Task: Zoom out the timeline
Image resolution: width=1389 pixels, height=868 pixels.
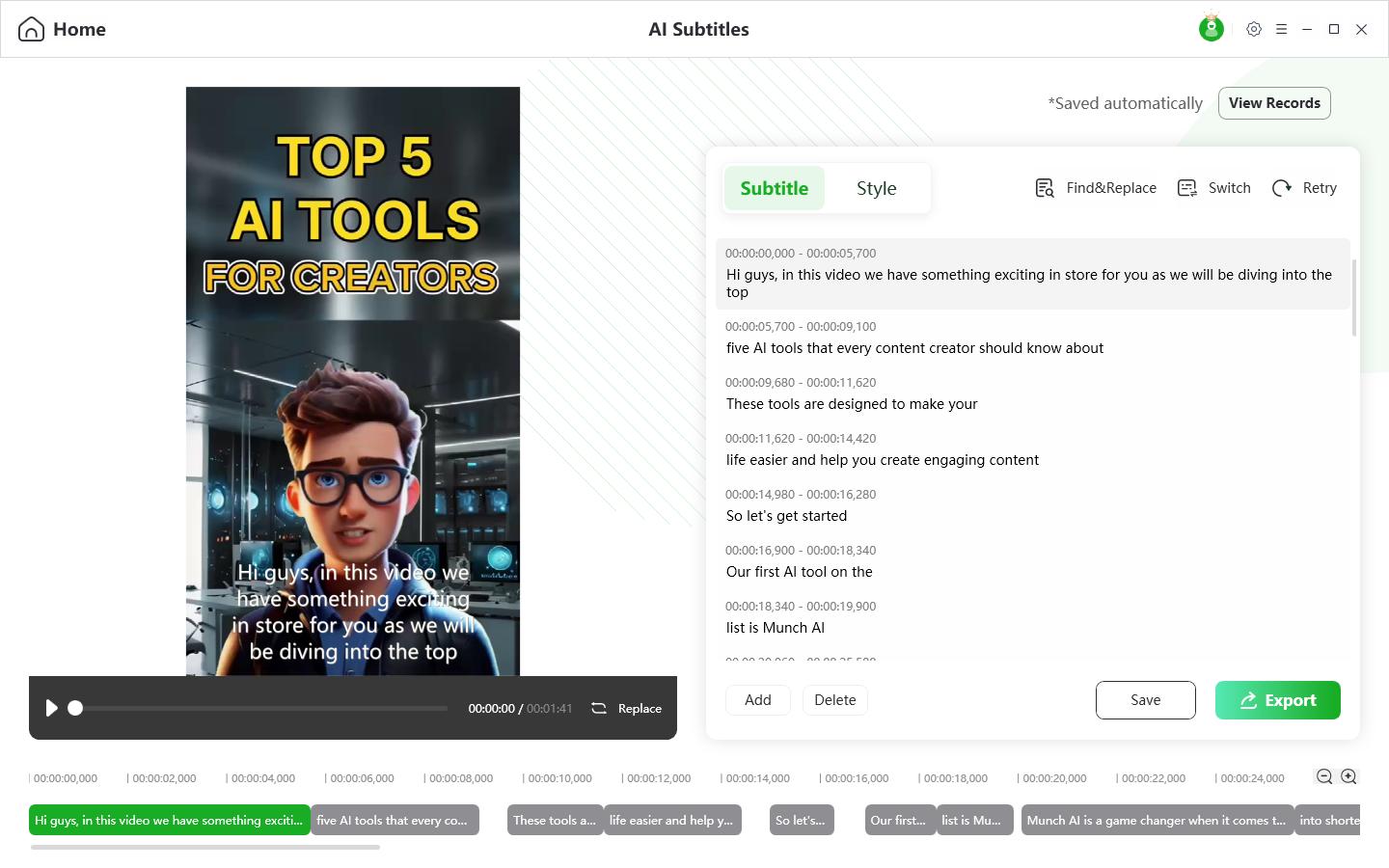Action: click(1324, 776)
